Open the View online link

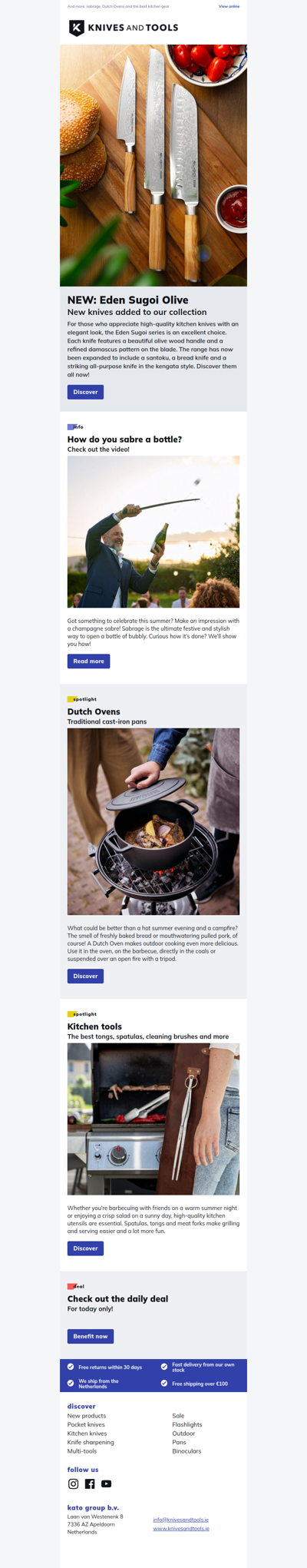229,6
